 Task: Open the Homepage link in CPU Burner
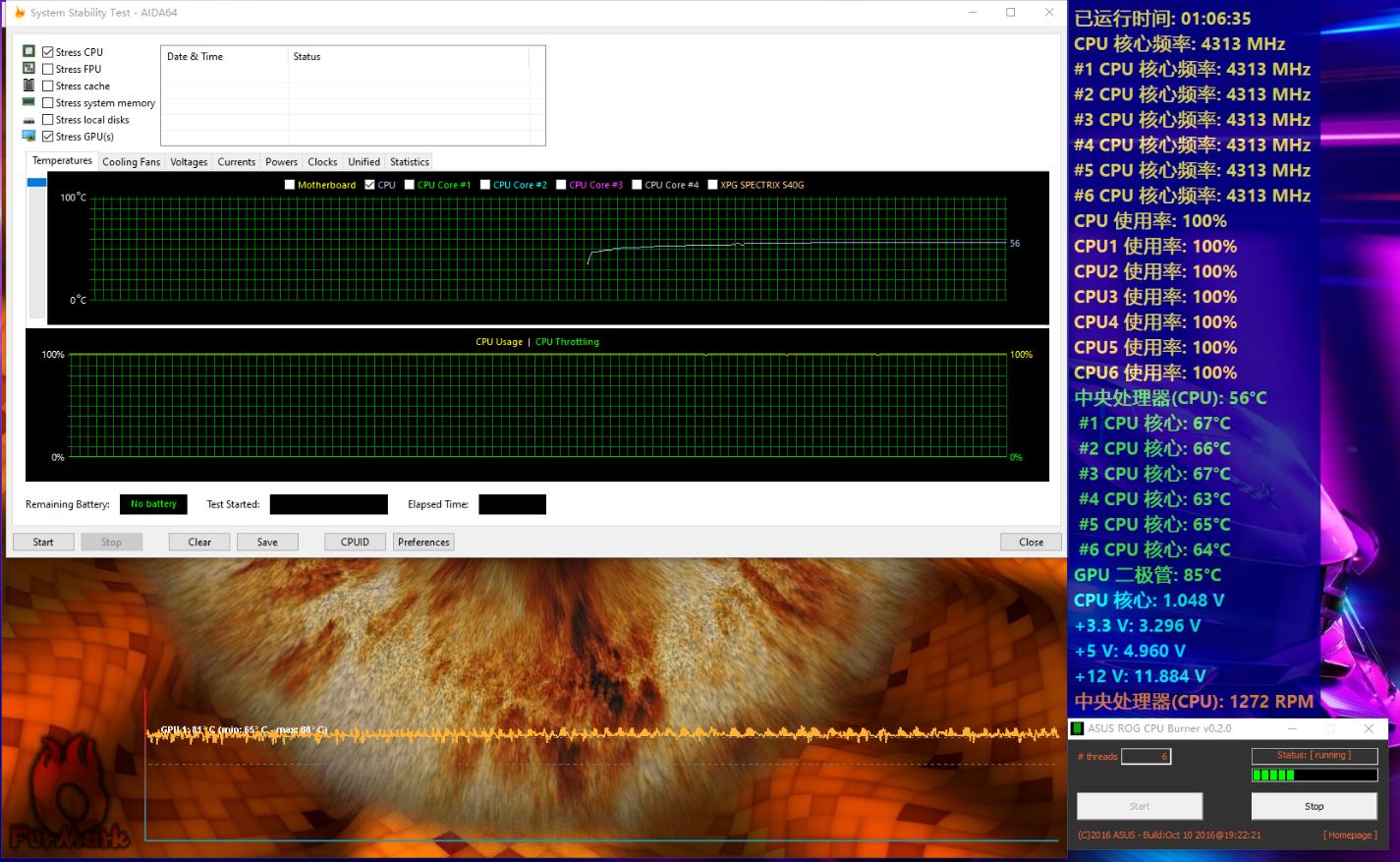click(1349, 835)
